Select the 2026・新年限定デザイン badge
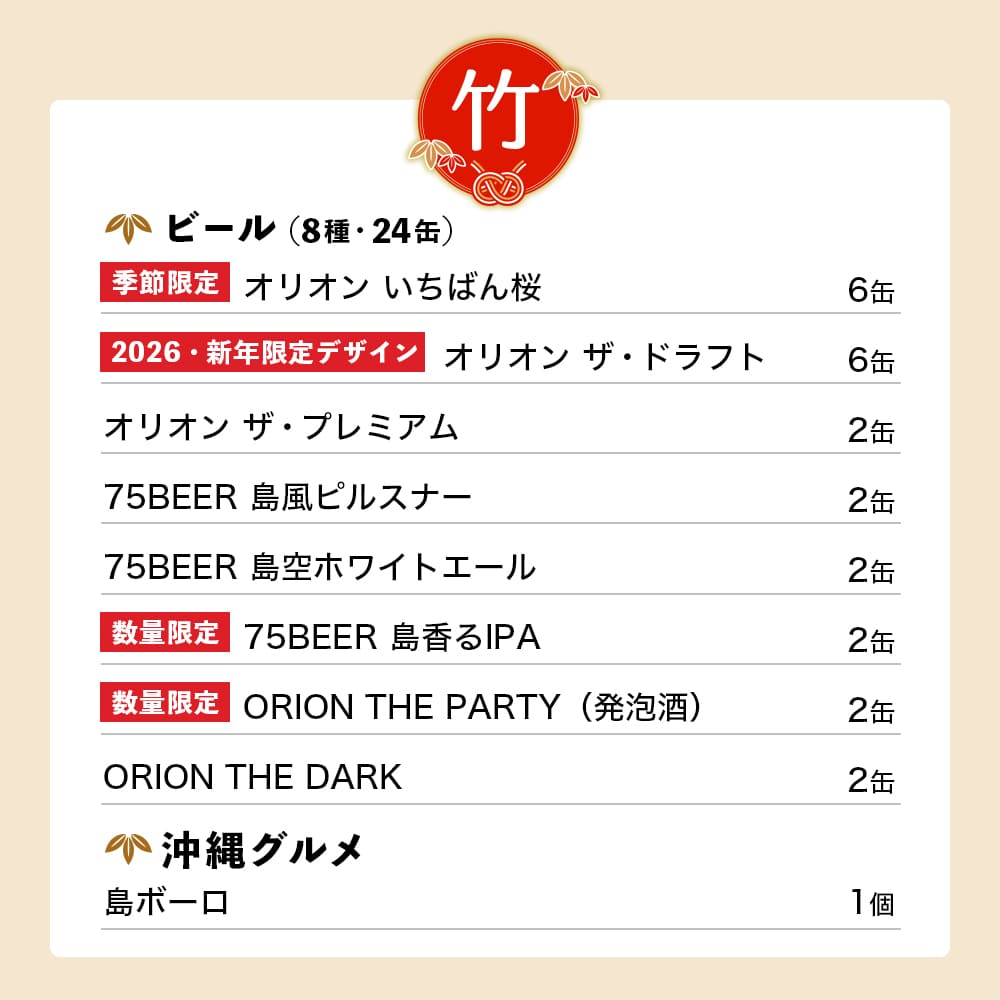Viewport: 1000px width, 1000px height. click(263, 353)
